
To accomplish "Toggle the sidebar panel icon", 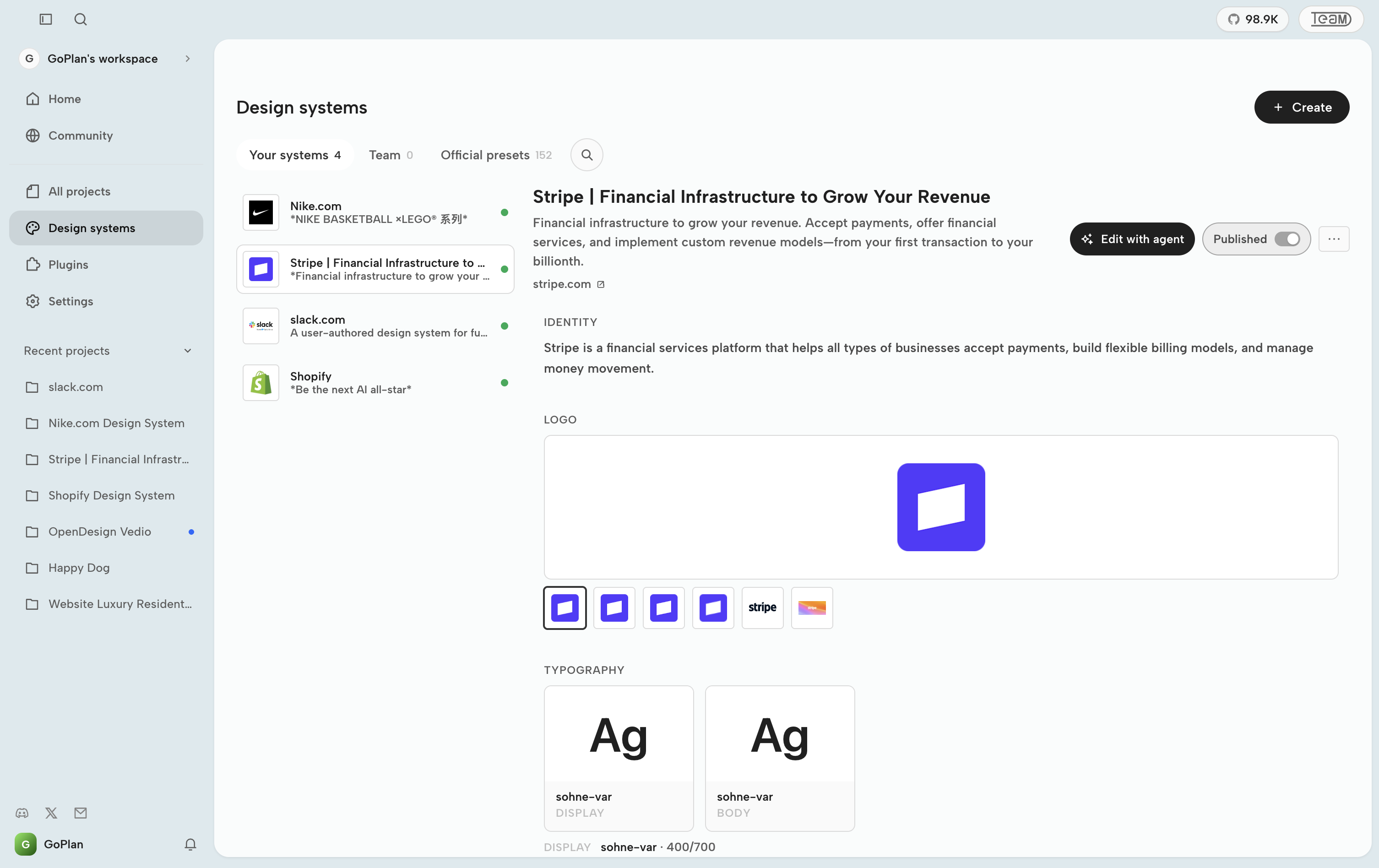I will (46, 20).
